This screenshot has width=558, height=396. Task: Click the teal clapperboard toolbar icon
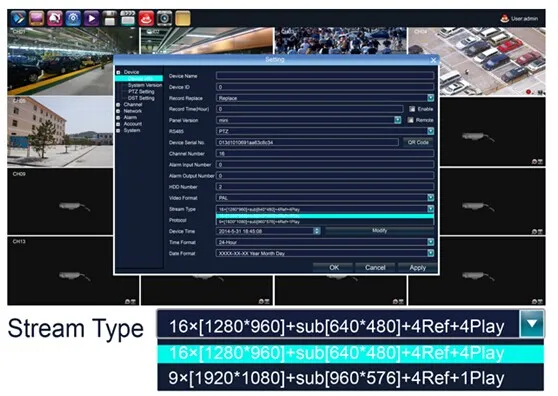[x=128, y=19]
